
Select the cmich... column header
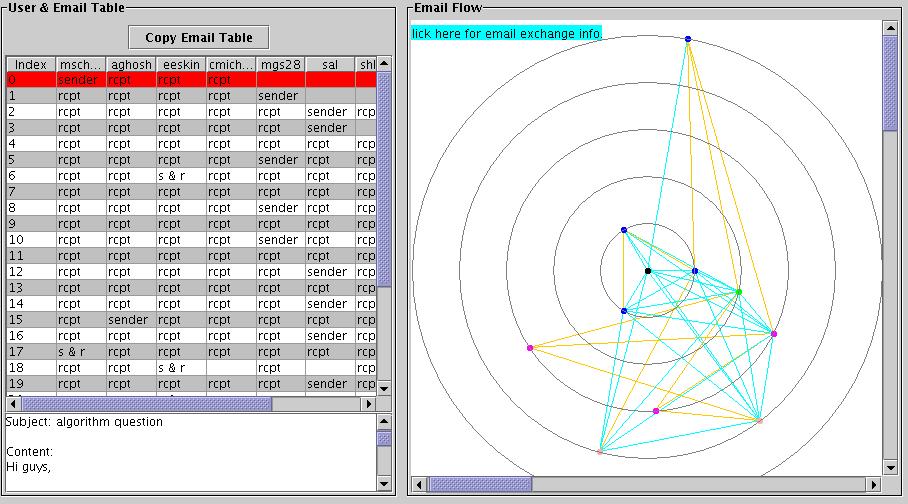231,64
